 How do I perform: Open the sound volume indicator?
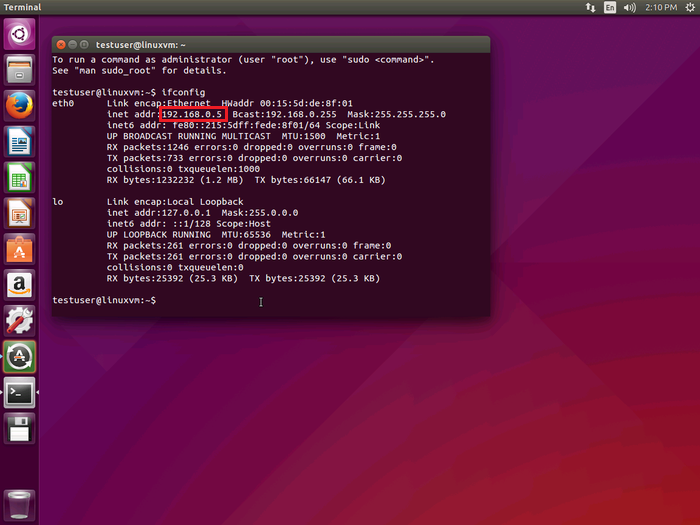(x=629, y=8)
